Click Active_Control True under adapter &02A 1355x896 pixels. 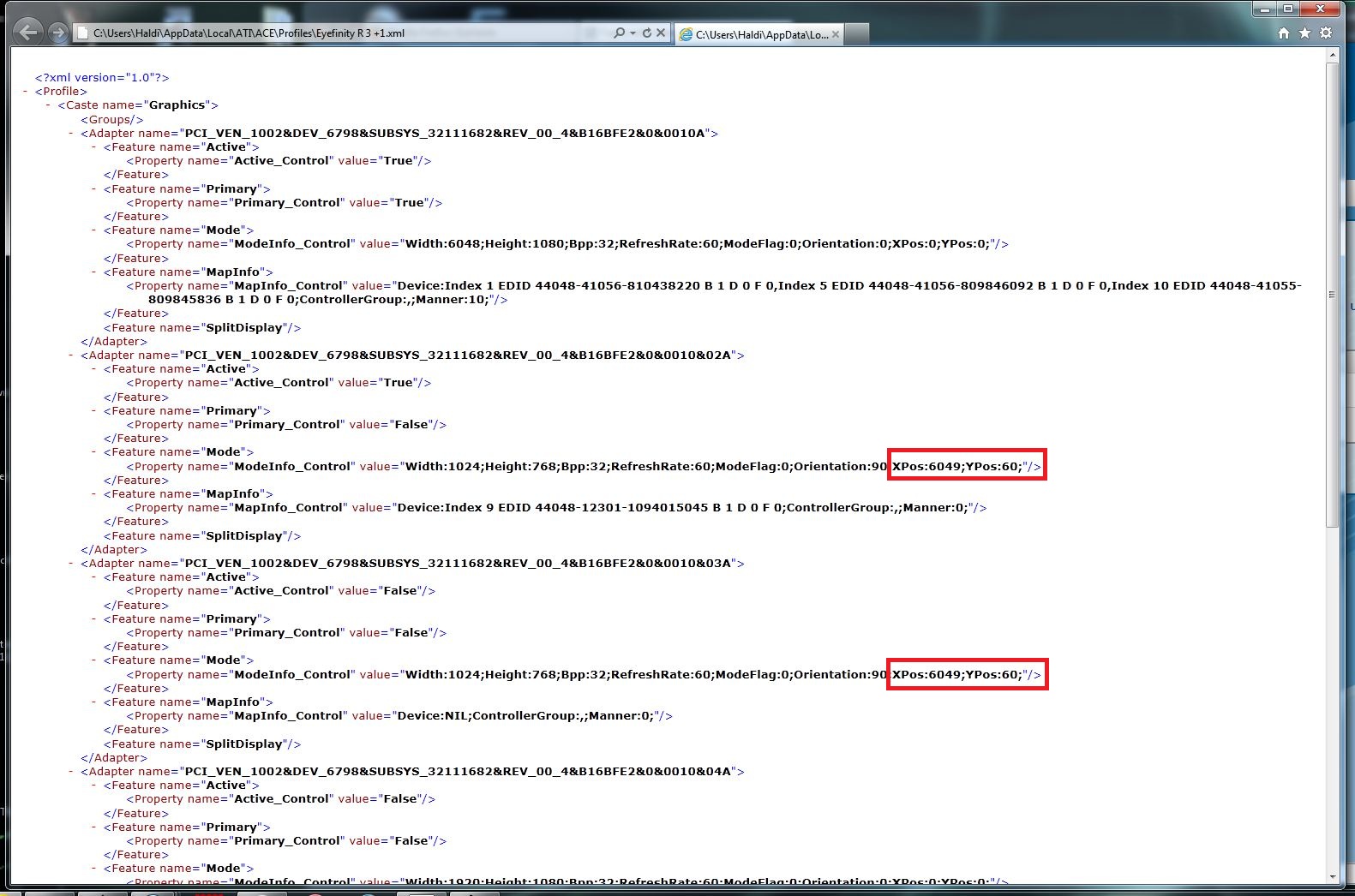pyautogui.click(x=279, y=382)
